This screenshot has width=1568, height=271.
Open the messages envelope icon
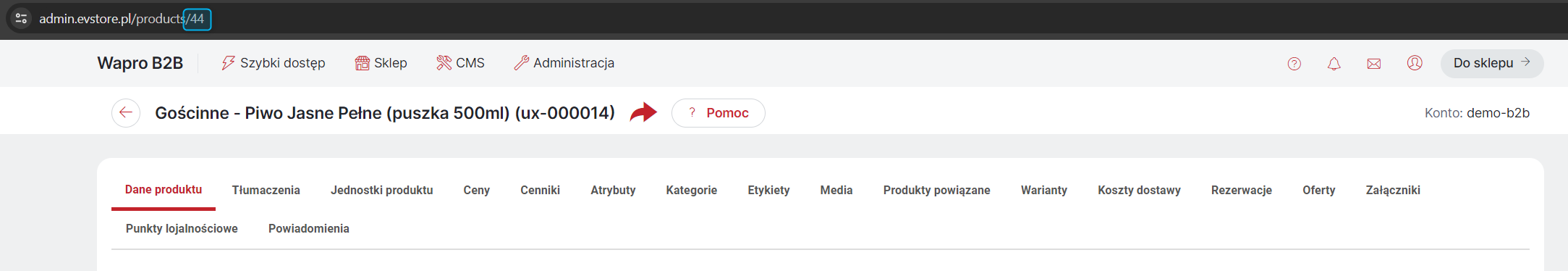[x=1373, y=64]
